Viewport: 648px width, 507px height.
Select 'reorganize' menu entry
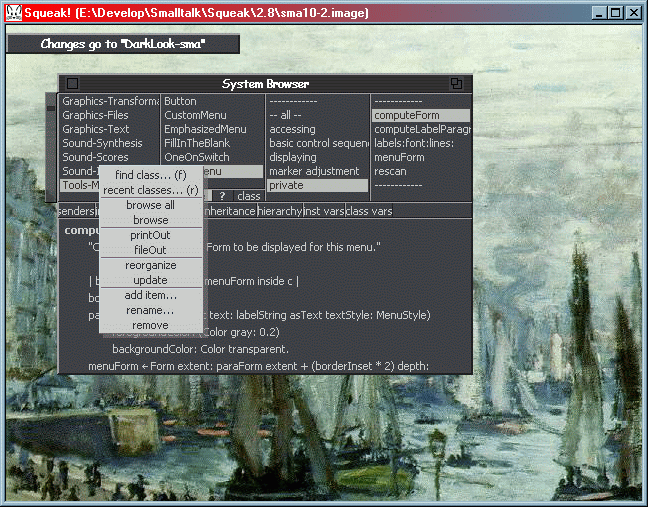[151, 265]
